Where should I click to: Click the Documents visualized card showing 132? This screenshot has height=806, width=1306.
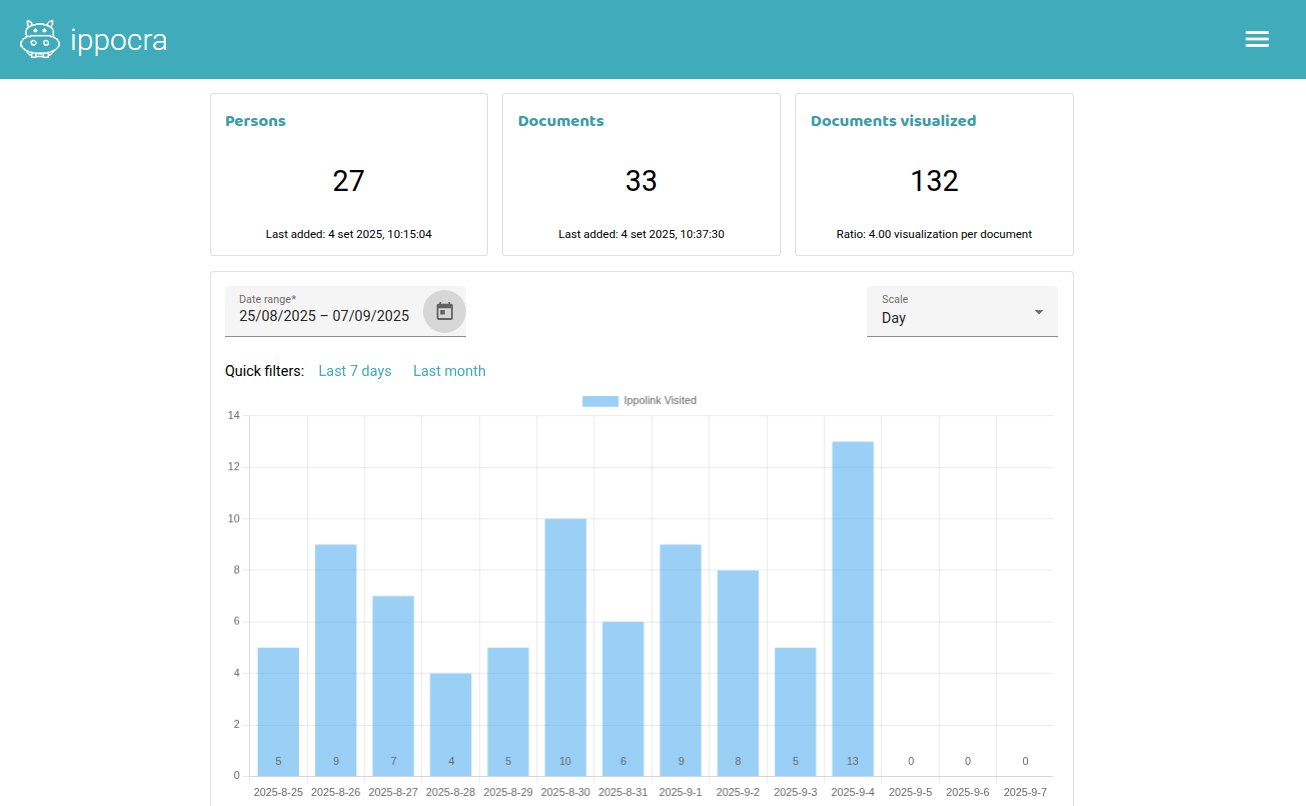tap(934, 174)
